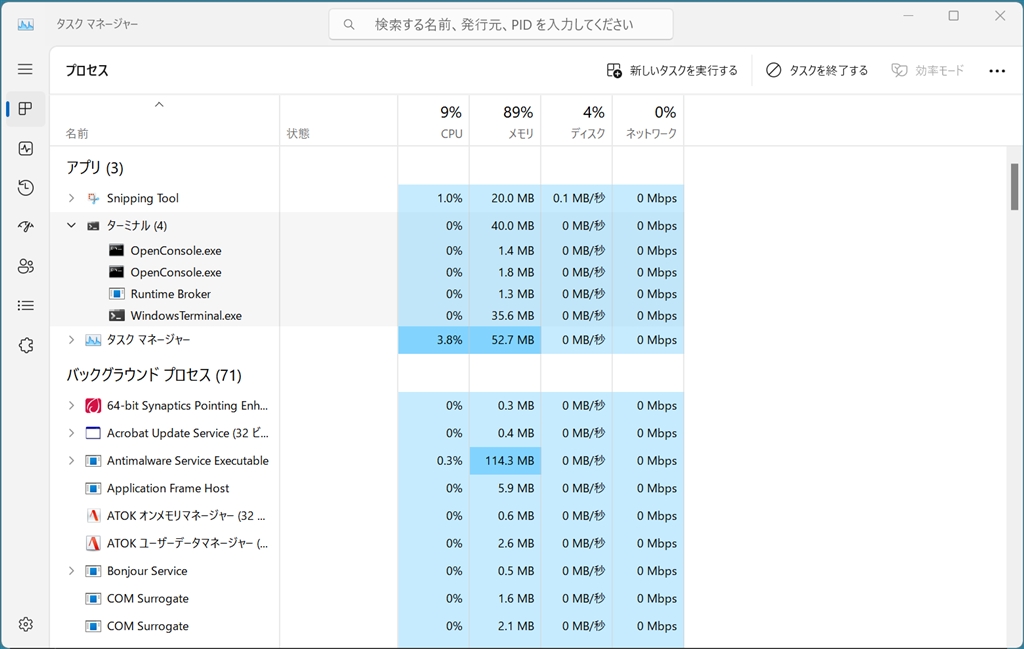Sort by the ディスク column header
The width and height of the screenshot is (1024, 649).
coord(577,121)
